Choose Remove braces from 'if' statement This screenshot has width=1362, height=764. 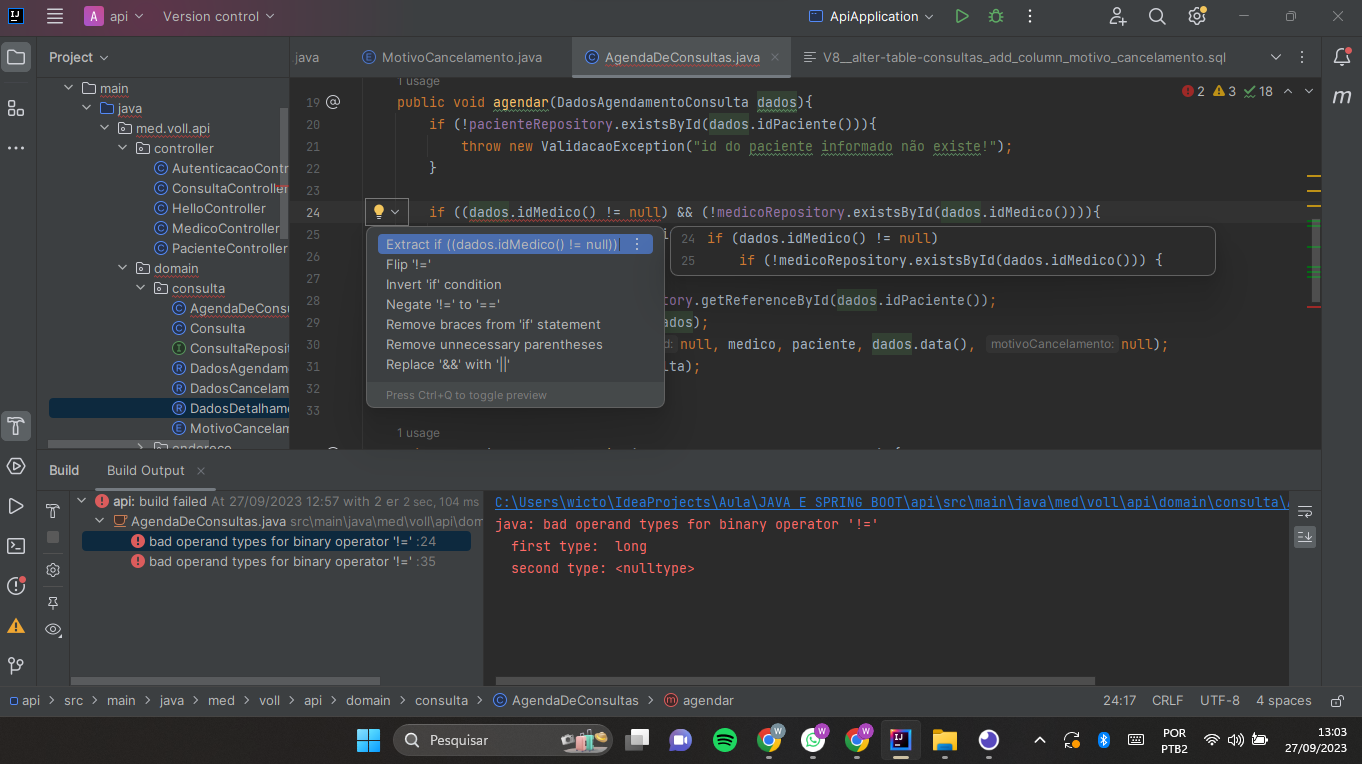[515, 324]
